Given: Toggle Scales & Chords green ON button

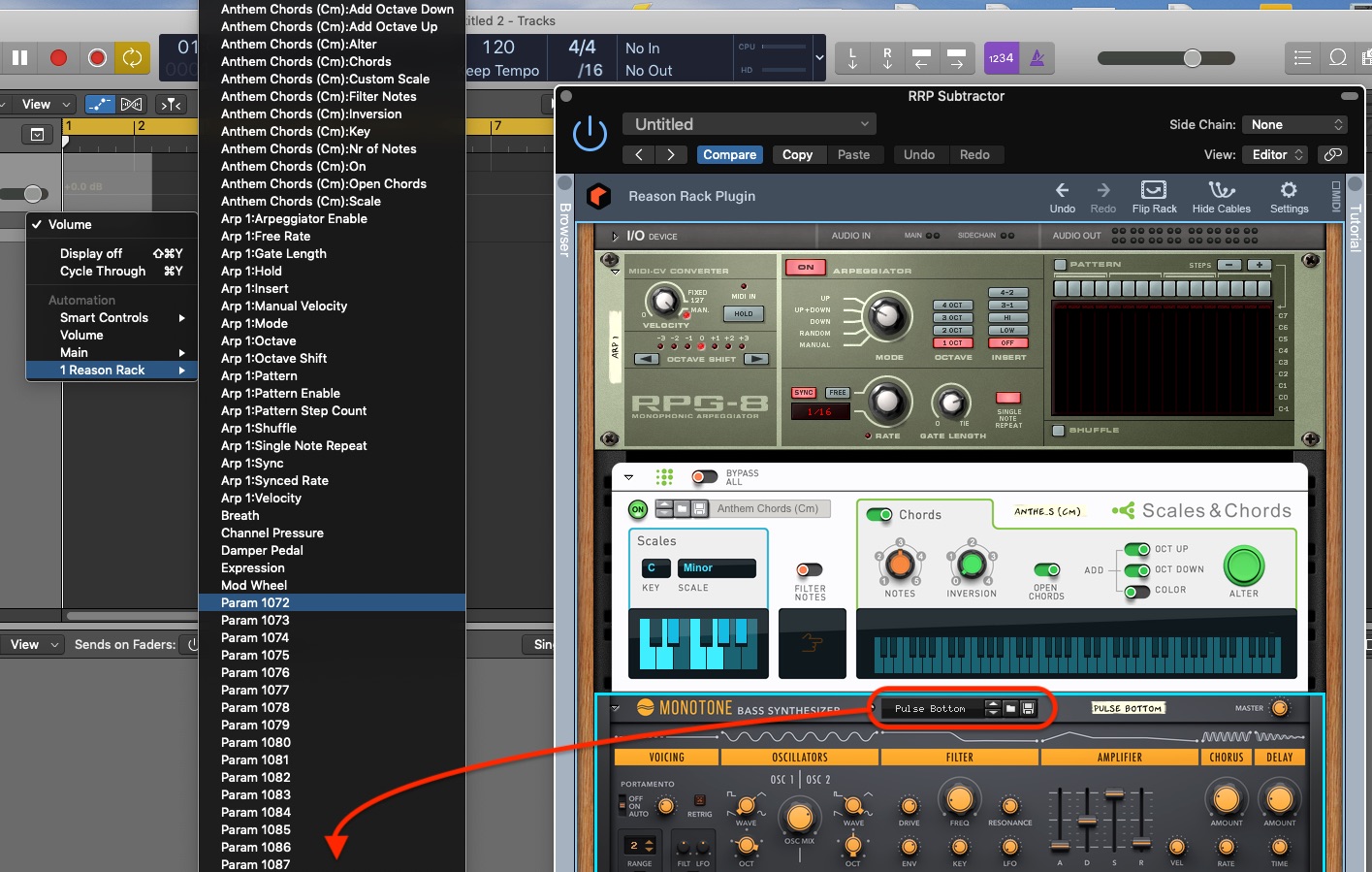Looking at the screenshot, I should pyautogui.click(x=638, y=508).
